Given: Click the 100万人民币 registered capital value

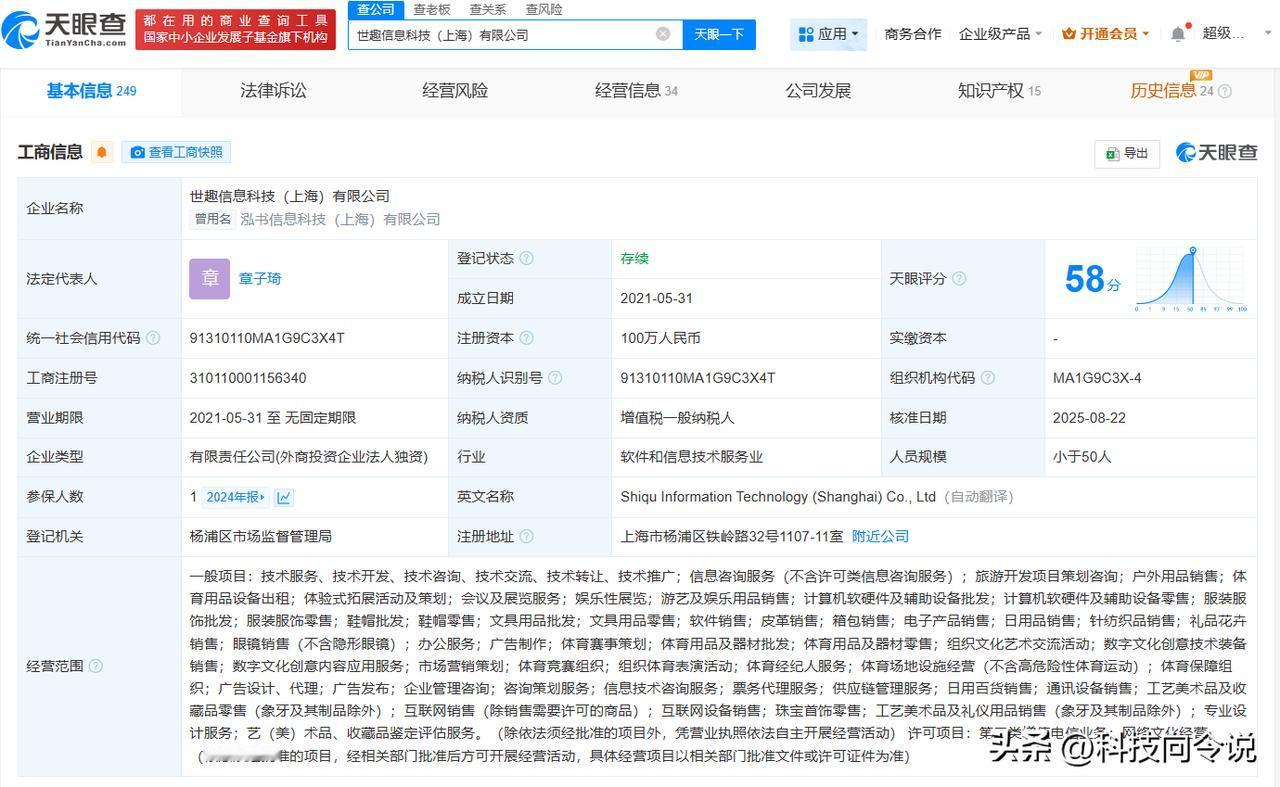Looking at the screenshot, I should pos(660,338).
